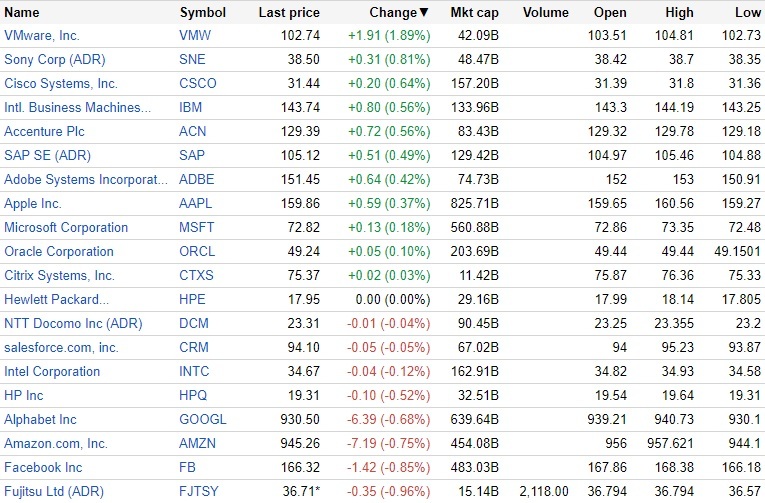
Task: Click the FJTSY ticker symbol link
Action: click(x=200, y=492)
